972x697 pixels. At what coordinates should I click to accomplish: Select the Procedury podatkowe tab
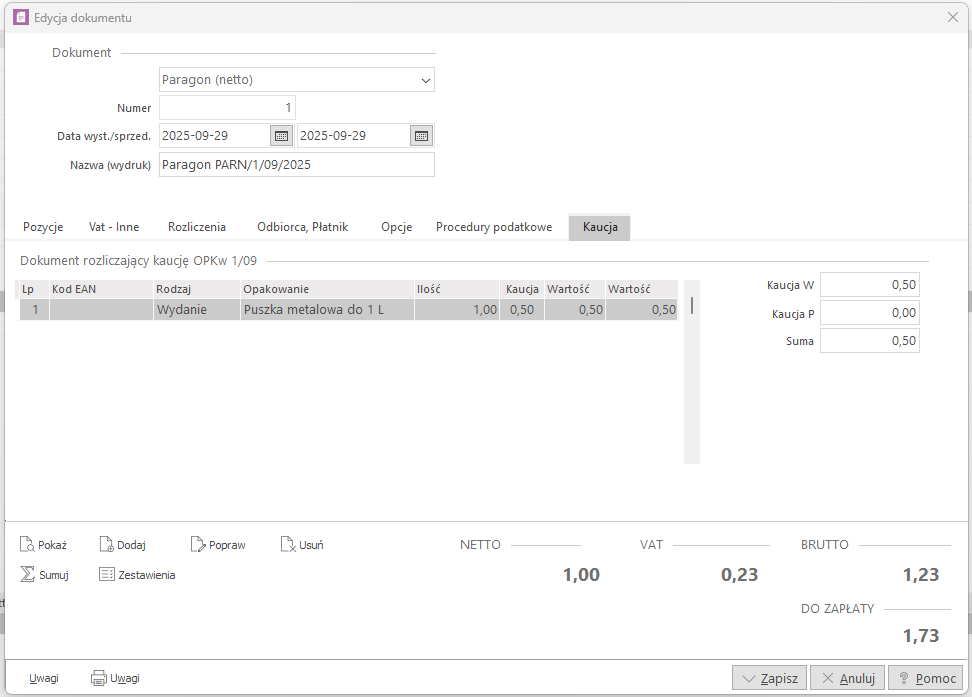[494, 227]
